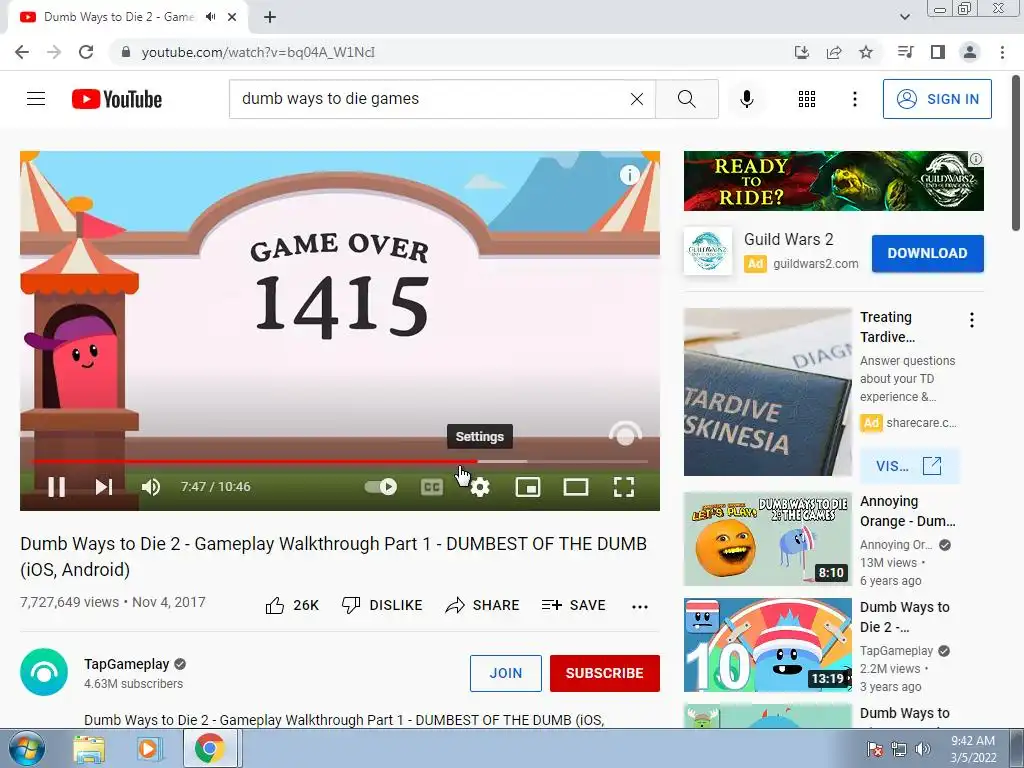
Task: Open options menu for Treating Tardive ad
Action: pyautogui.click(x=972, y=320)
